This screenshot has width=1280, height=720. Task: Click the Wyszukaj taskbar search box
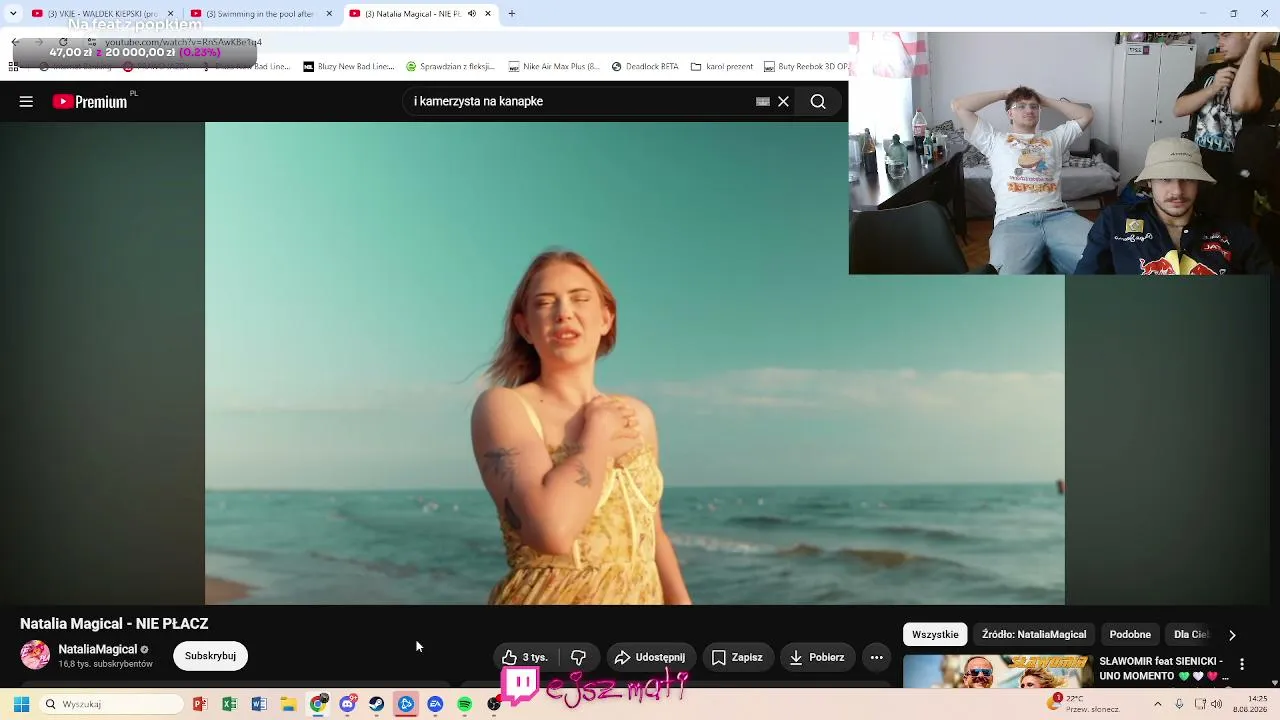[113, 704]
